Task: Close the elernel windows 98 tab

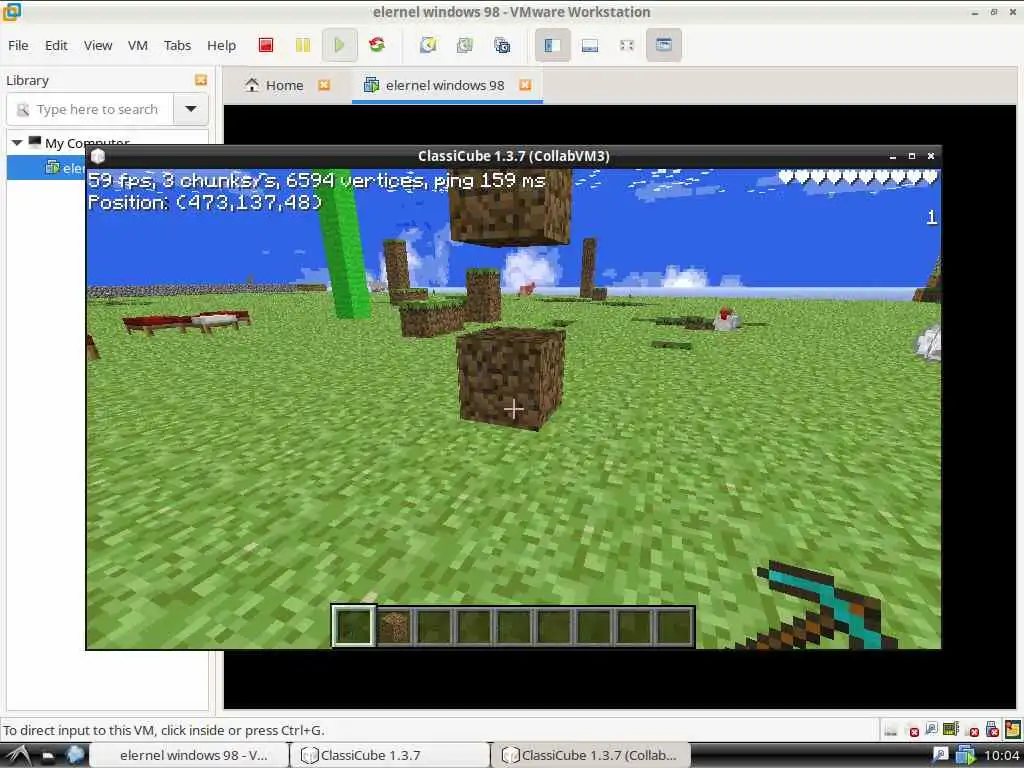Action: [x=525, y=85]
